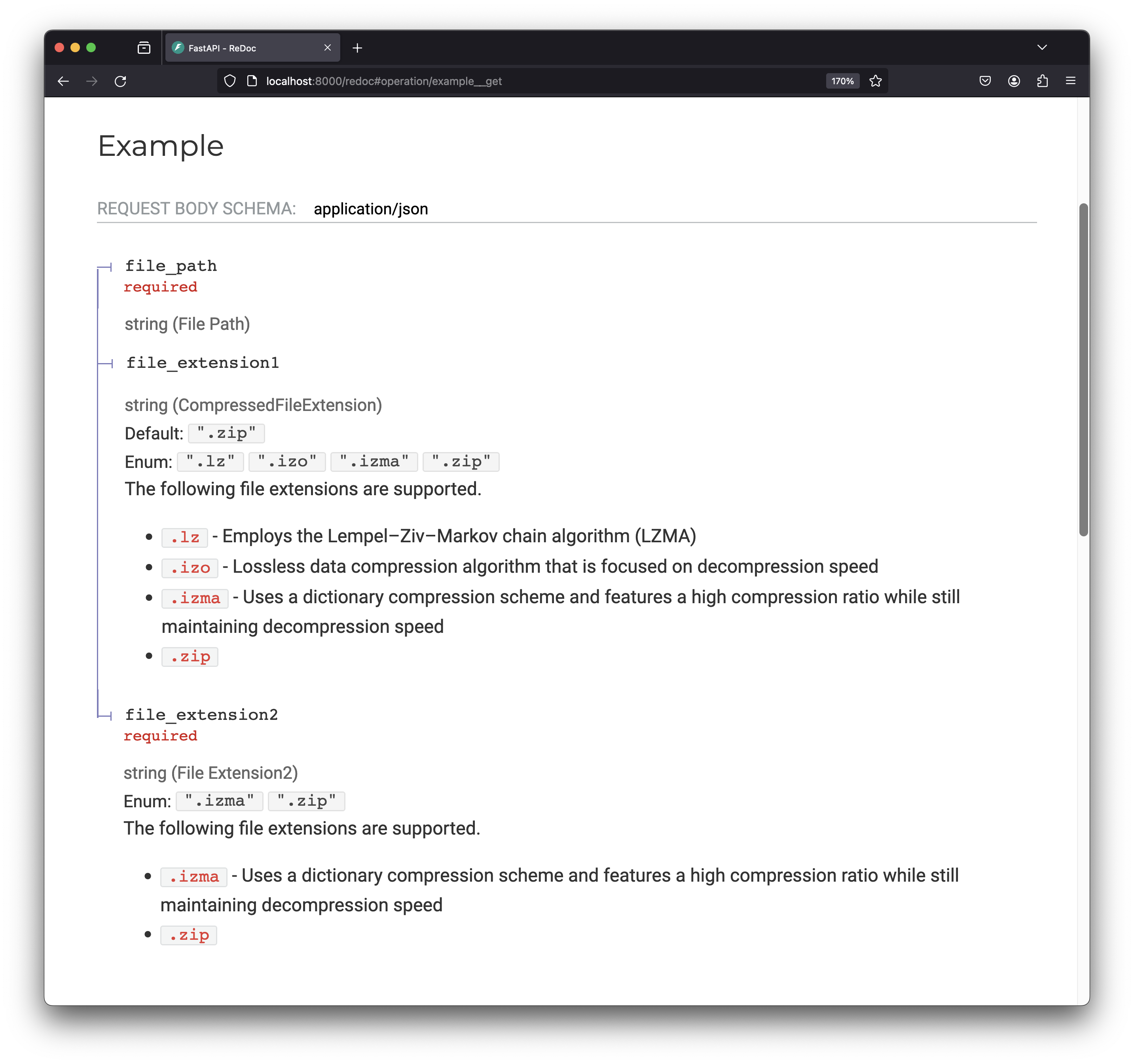1134x1064 pixels.
Task: Open a new tab with plus button
Action: coord(358,49)
